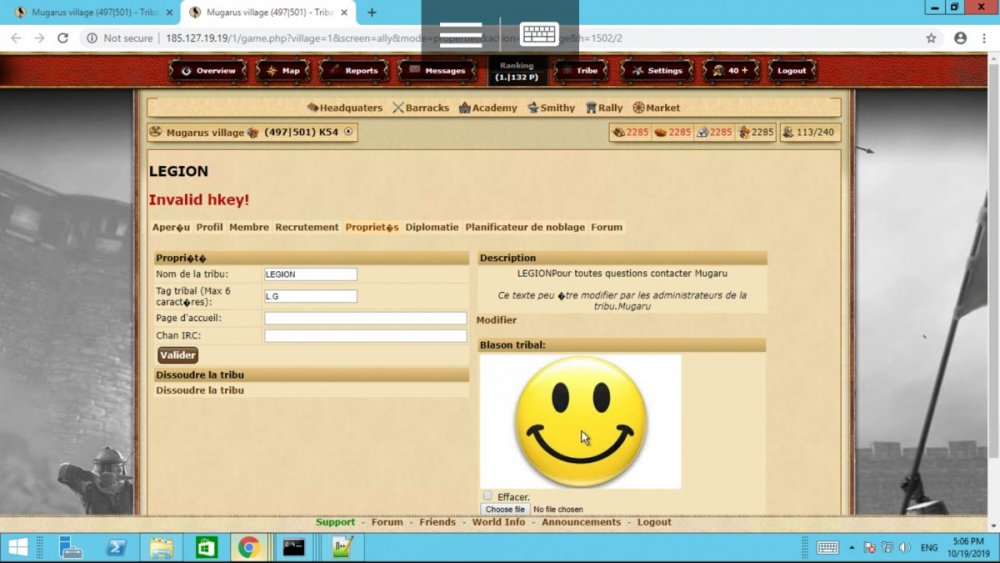Screen dimensions: 1000x563
Task: Open the Barracks crossed-swords icon
Action: coord(398,108)
